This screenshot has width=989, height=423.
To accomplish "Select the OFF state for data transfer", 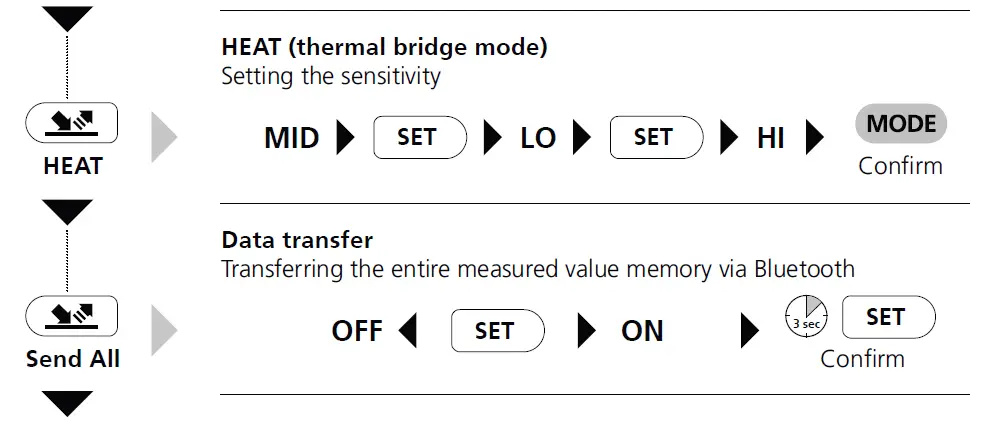I will click(357, 331).
